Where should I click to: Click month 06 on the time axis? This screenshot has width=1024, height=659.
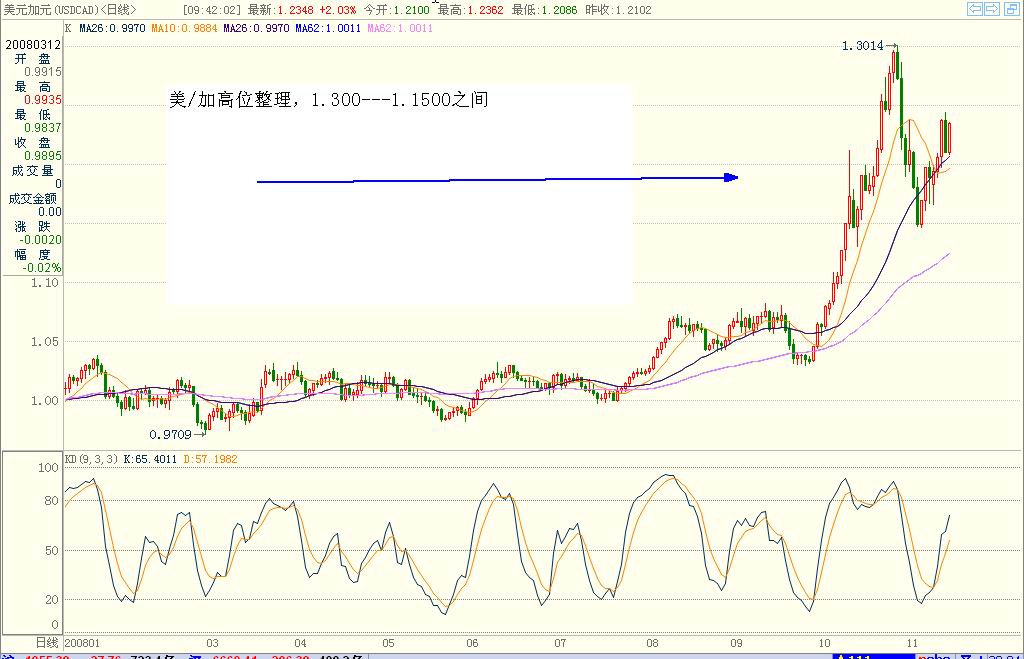pos(472,643)
